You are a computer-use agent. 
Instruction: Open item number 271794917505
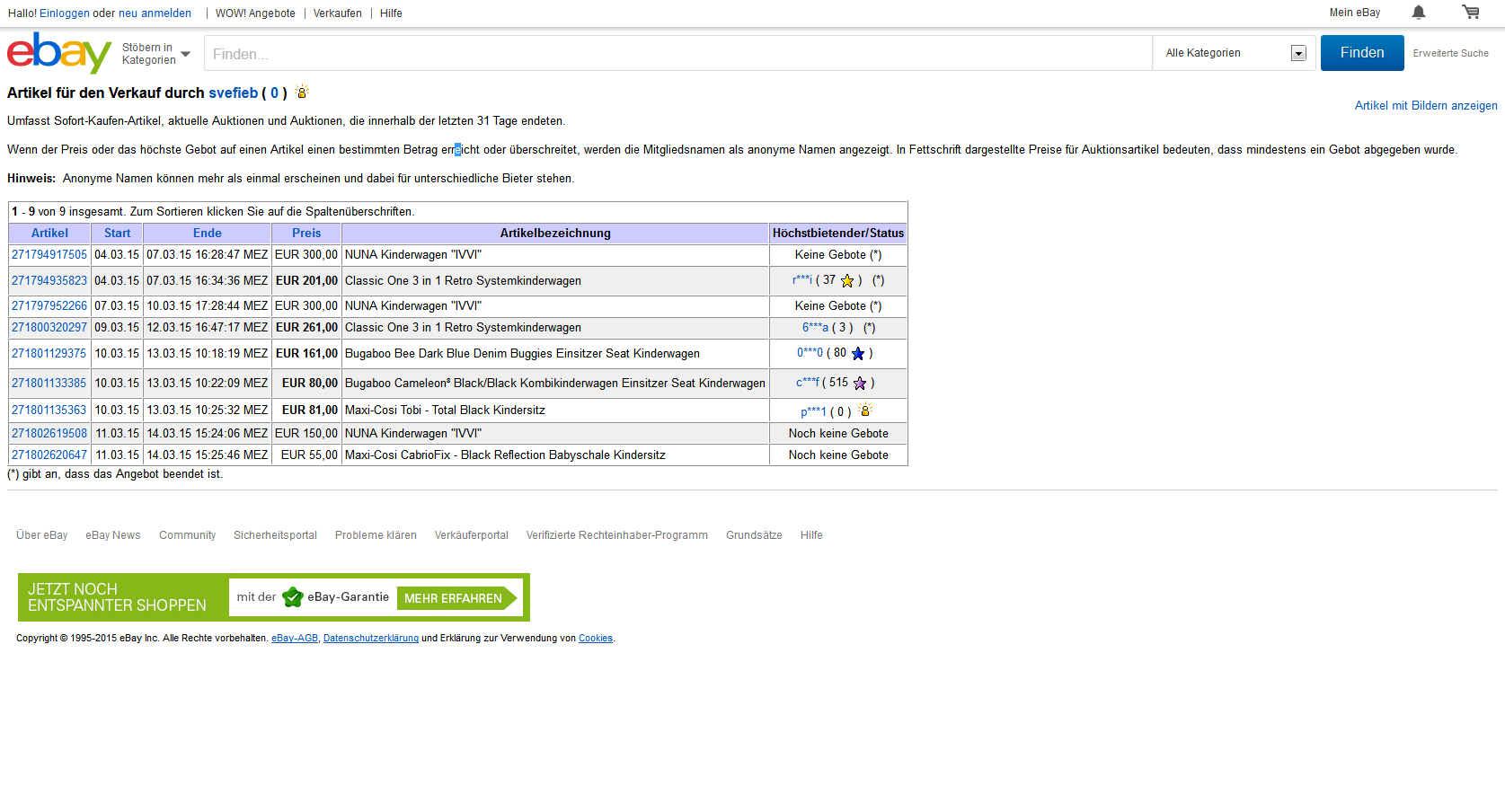(x=49, y=255)
